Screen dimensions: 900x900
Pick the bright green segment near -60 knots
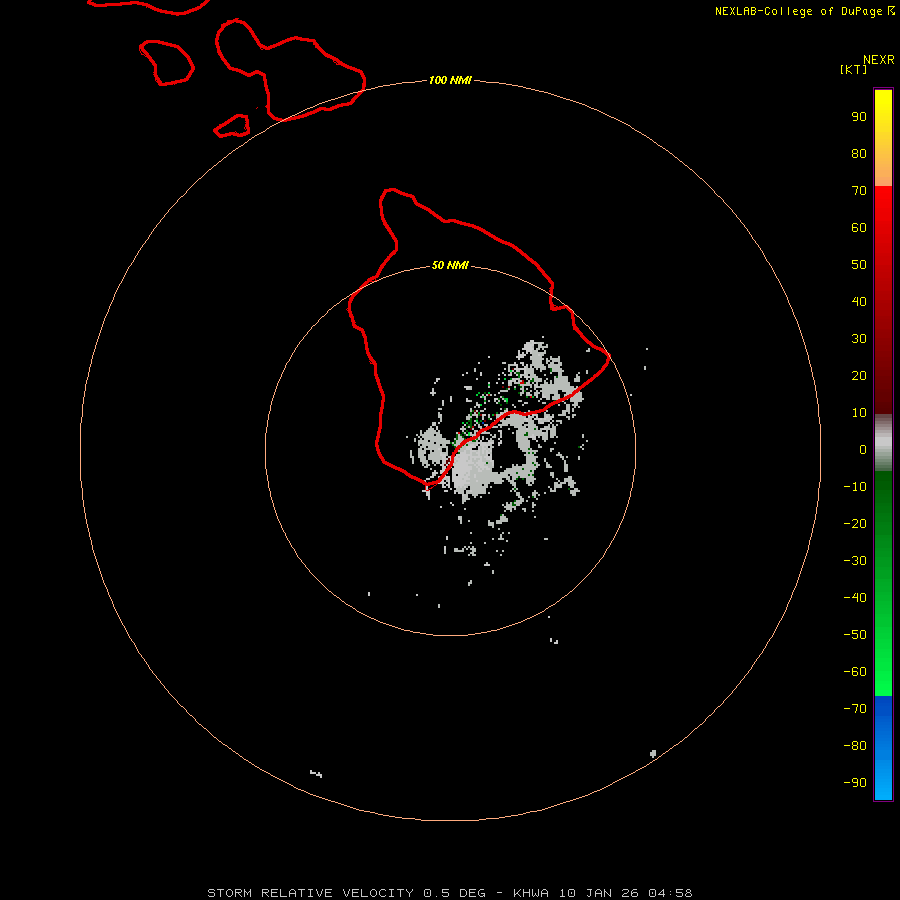tap(883, 672)
